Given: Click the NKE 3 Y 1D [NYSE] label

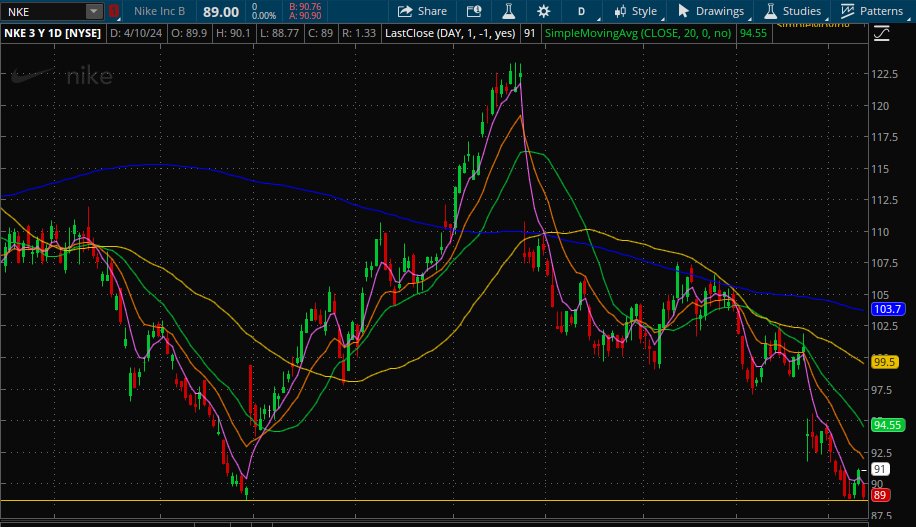Looking at the screenshot, I should click(x=53, y=33).
